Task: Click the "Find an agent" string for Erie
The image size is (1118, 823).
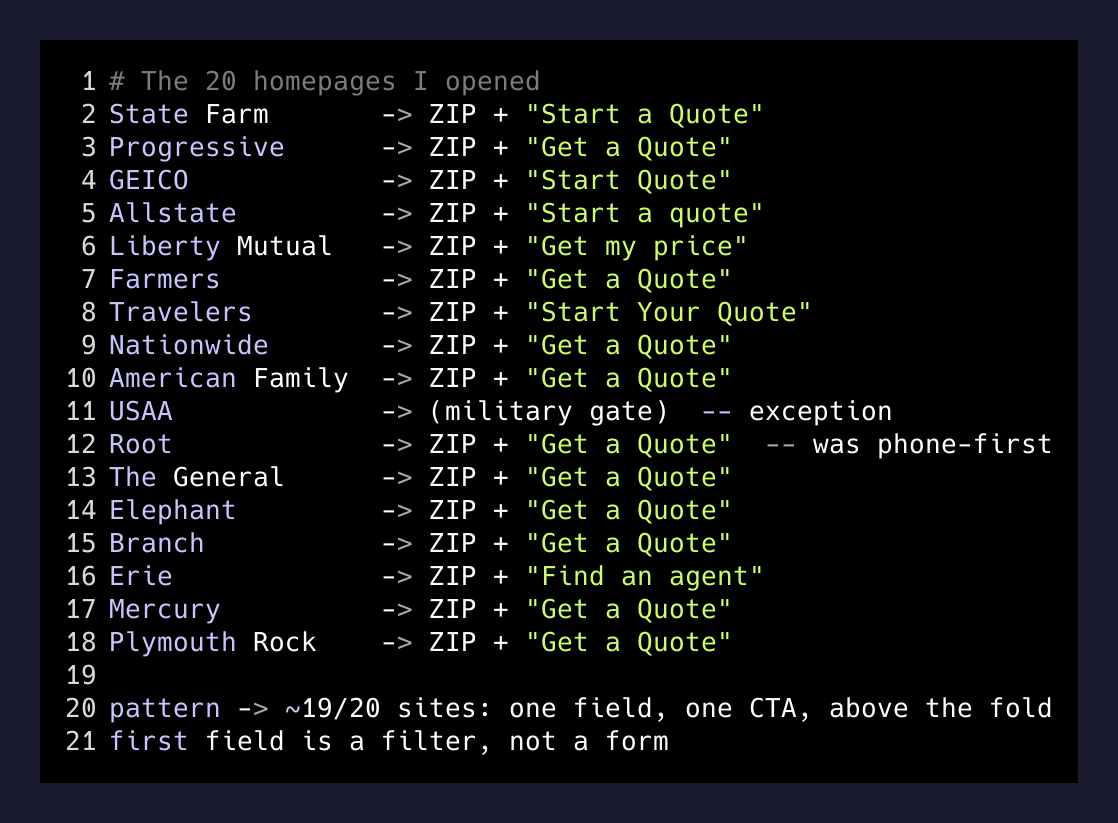Action: [645, 576]
